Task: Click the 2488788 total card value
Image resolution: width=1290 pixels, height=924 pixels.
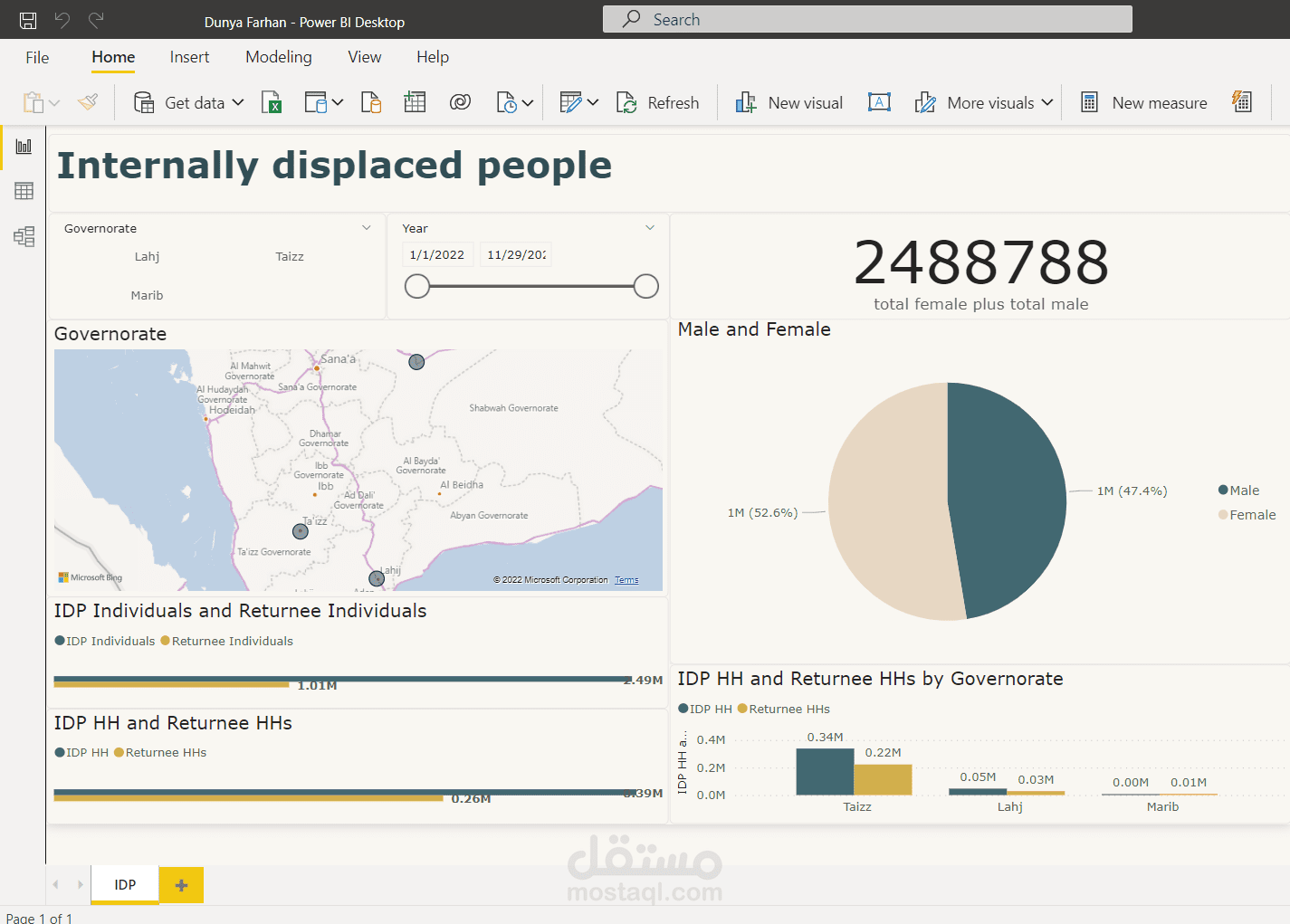Action: point(981,262)
